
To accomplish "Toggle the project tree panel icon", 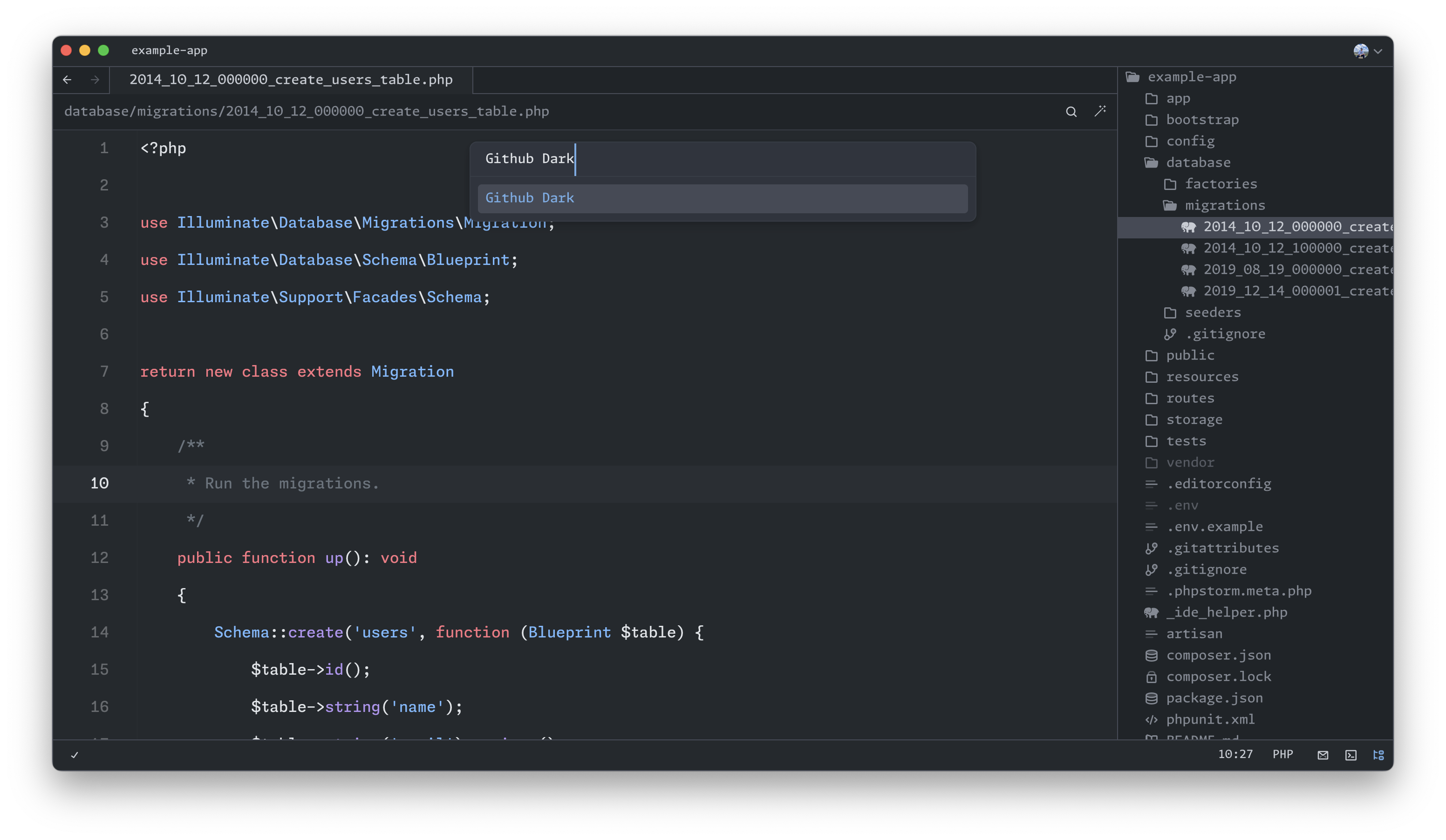I will pos(1378,755).
